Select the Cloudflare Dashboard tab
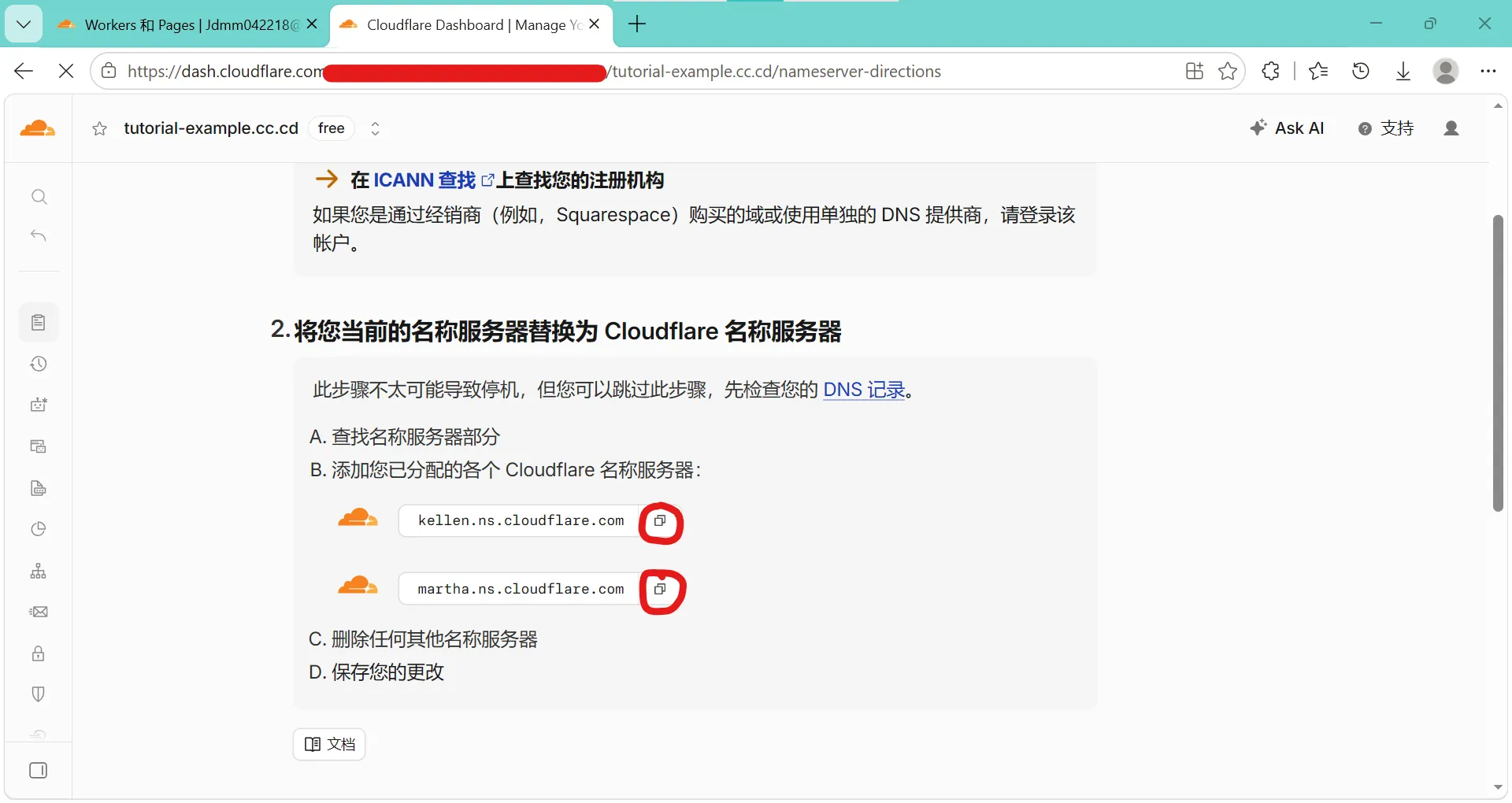The width and height of the screenshot is (1512, 803). [470, 24]
